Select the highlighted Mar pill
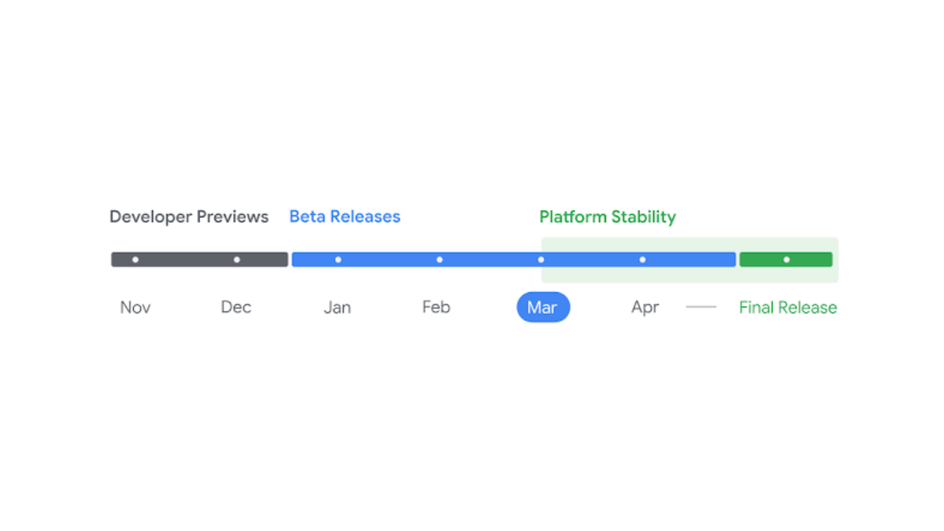The image size is (944, 531). click(543, 307)
